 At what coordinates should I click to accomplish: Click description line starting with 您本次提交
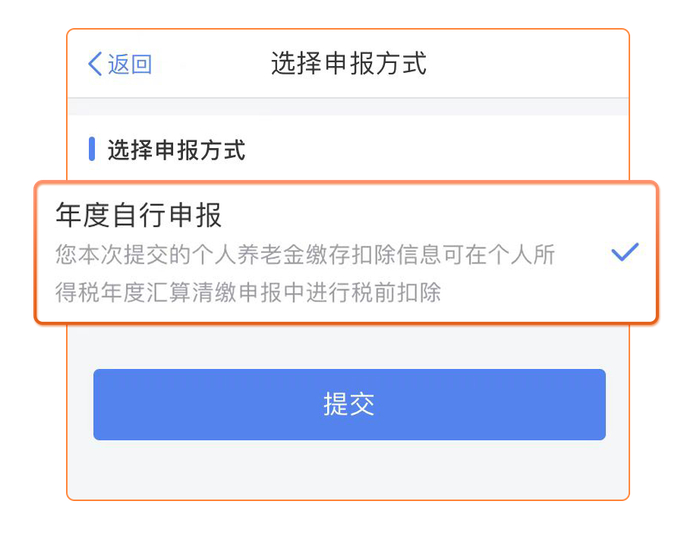(x=305, y=254)
